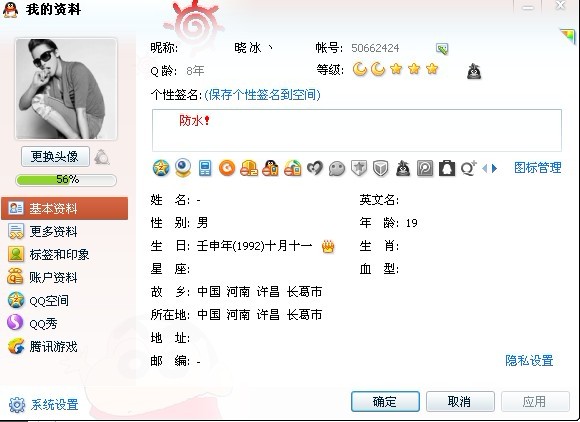The image size is (580, 422).
Task: Click the shopping bag icon in service row
Action: pos(447,168)
